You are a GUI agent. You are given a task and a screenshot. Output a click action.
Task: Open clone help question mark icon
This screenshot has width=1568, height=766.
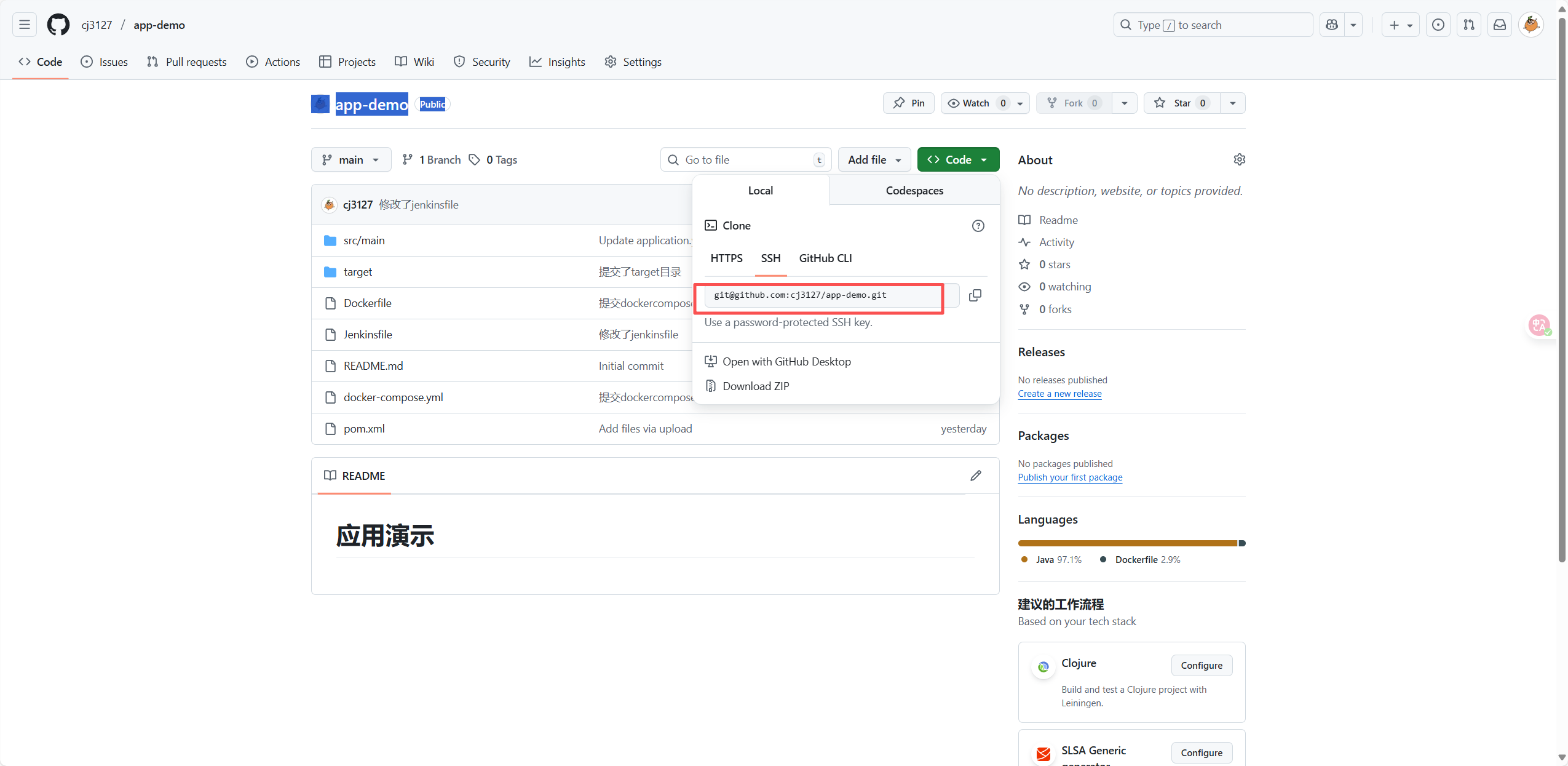coord(978,226)
